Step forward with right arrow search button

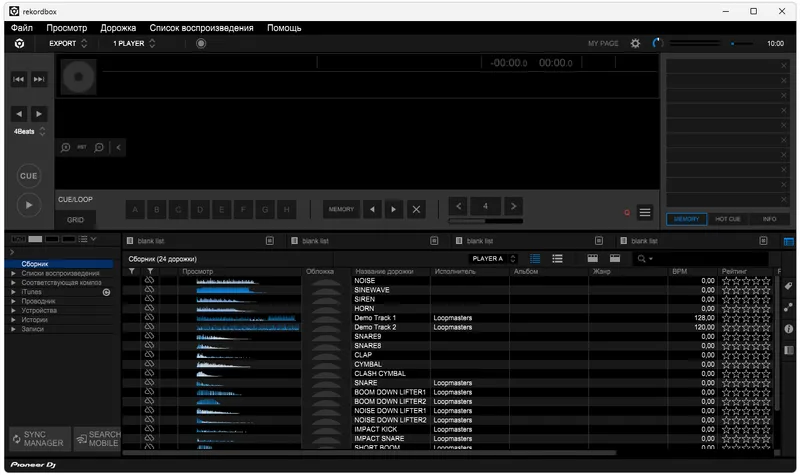click(x=39, y=114)
